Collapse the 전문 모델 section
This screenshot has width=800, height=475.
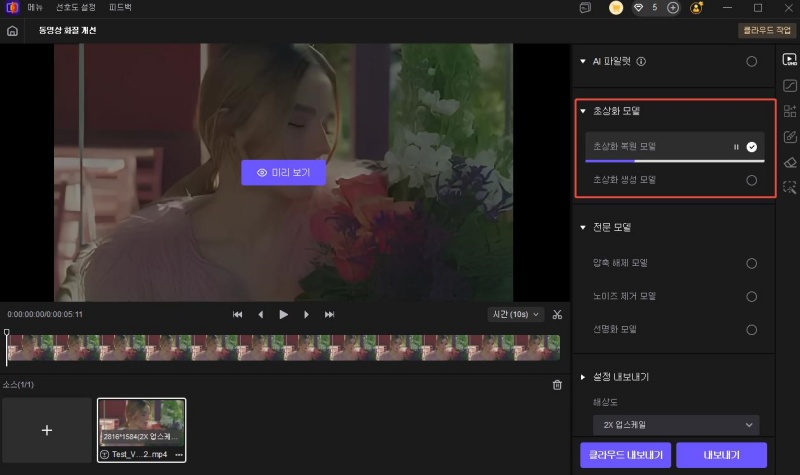pyautogui.click(x=583, y=228)
